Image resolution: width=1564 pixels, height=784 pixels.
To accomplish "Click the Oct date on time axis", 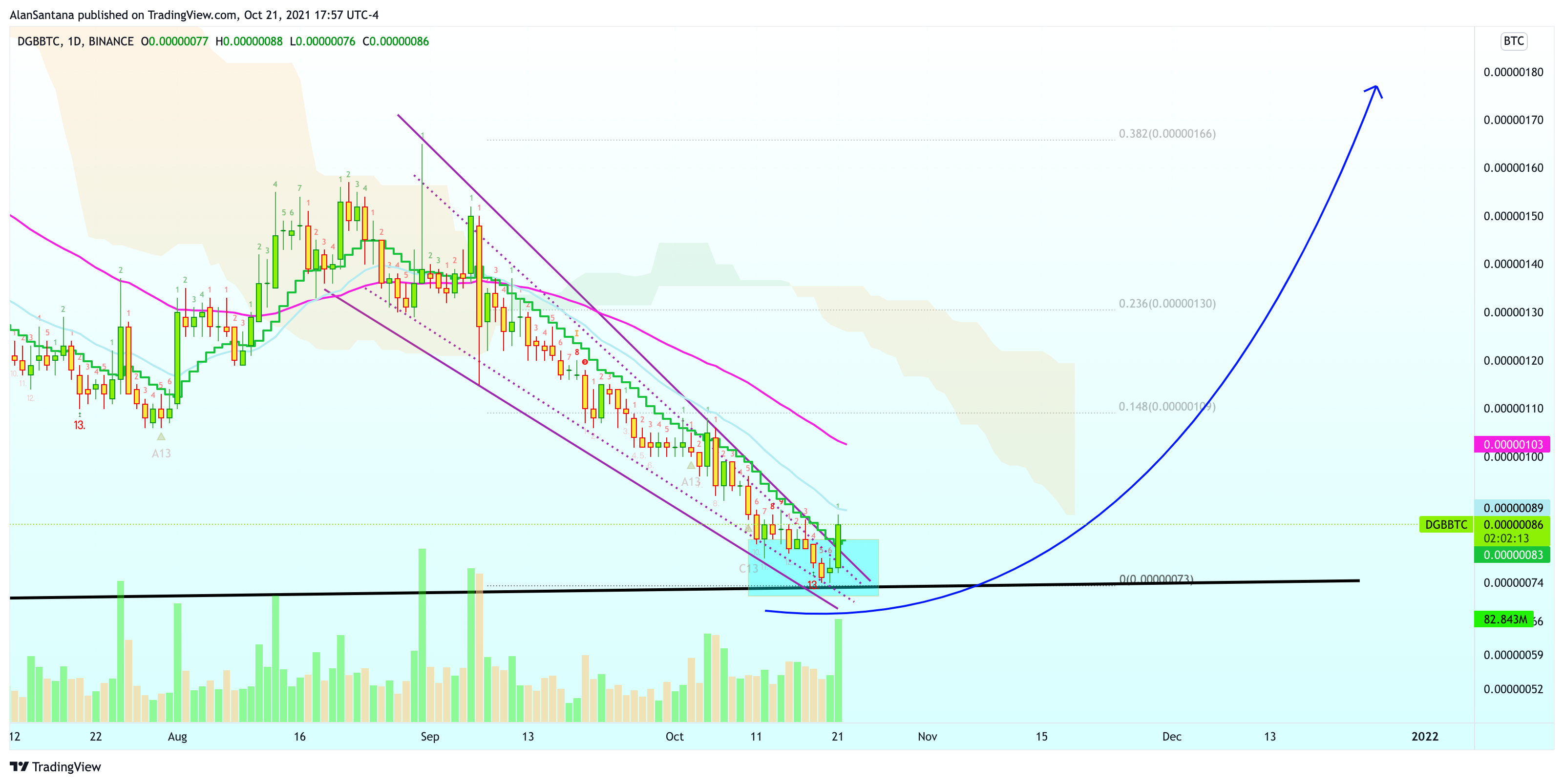I will click(x=675, y=736).
